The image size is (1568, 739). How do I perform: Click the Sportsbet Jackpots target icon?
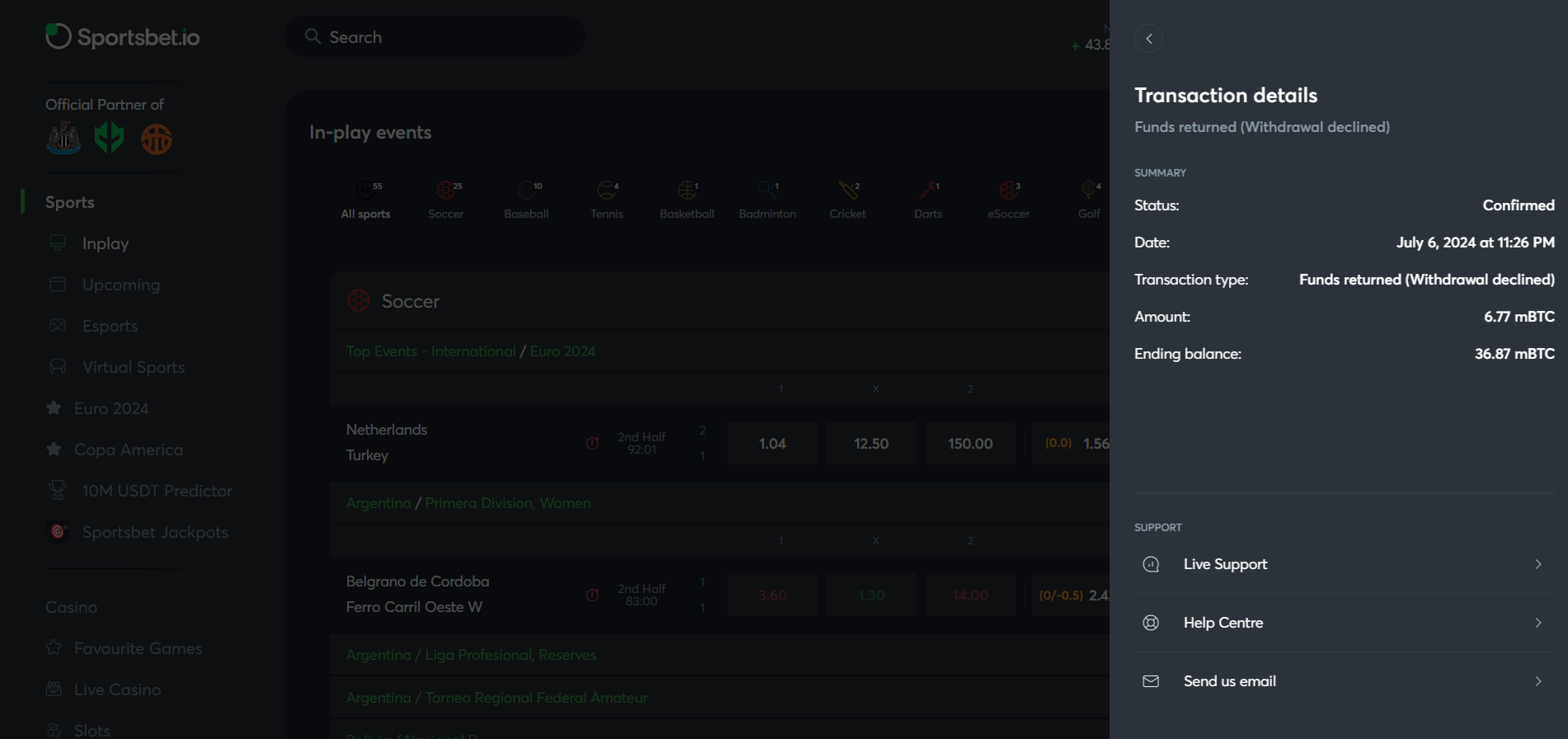pyautogui.click(x=58, y=531)
